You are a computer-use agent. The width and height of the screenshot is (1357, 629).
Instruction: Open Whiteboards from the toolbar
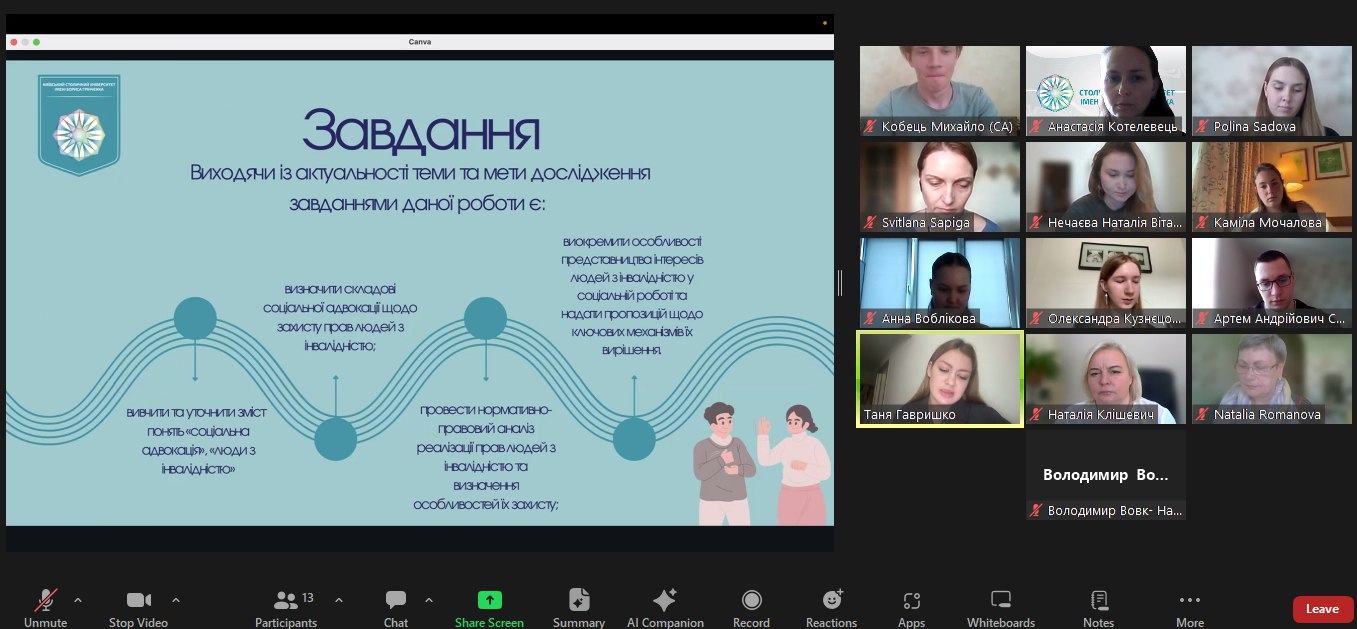pos(1000,600)
